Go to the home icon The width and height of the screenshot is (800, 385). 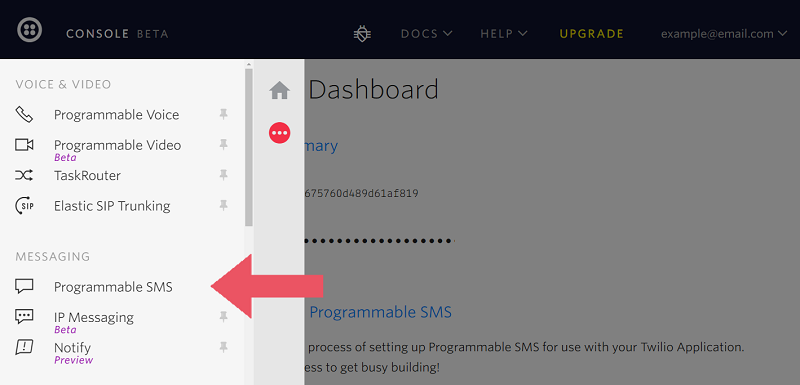click(280, 91)
